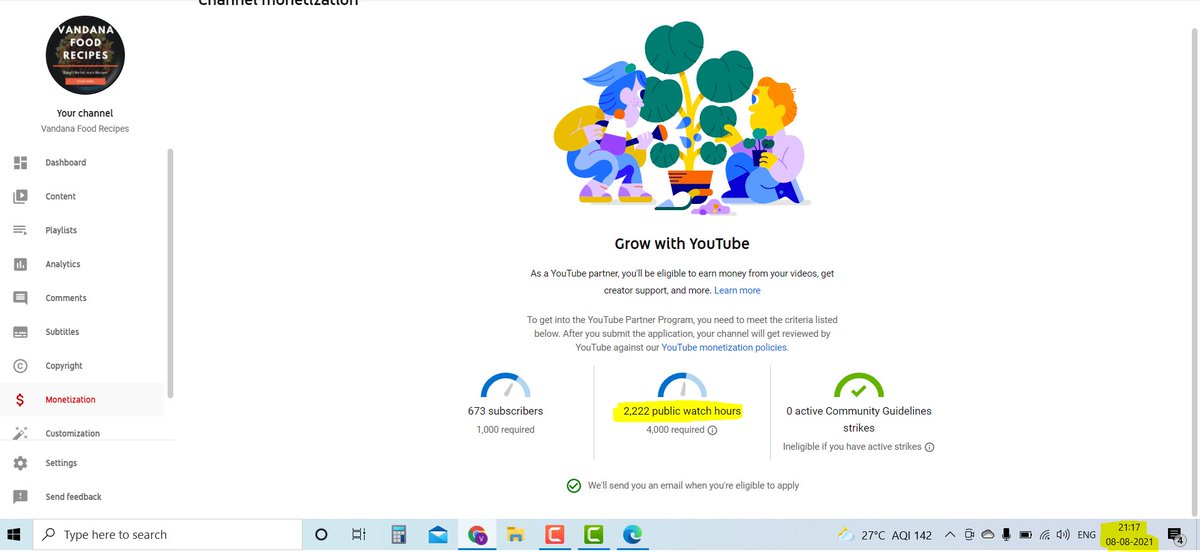Image resolution: width=1200 pixels, height=552 pixels.
Task: Open the Learn more link
Action: click(737, 290)
